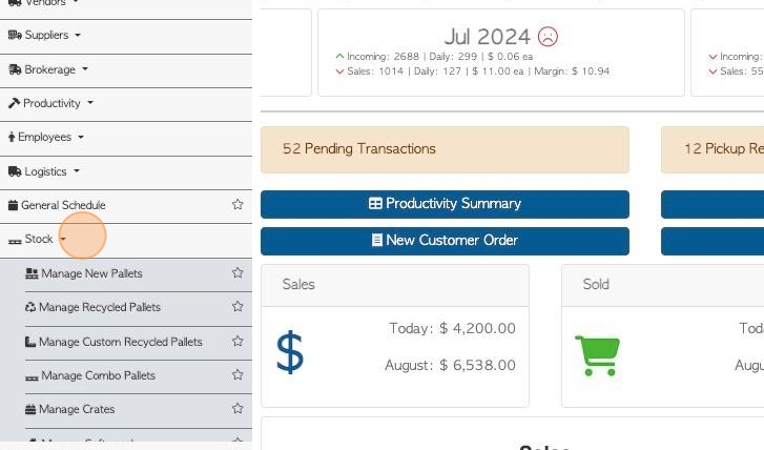Screen dimensions: 764x450
Task: Open the Productivity Summary button
Action: click(x=445, y=204)
